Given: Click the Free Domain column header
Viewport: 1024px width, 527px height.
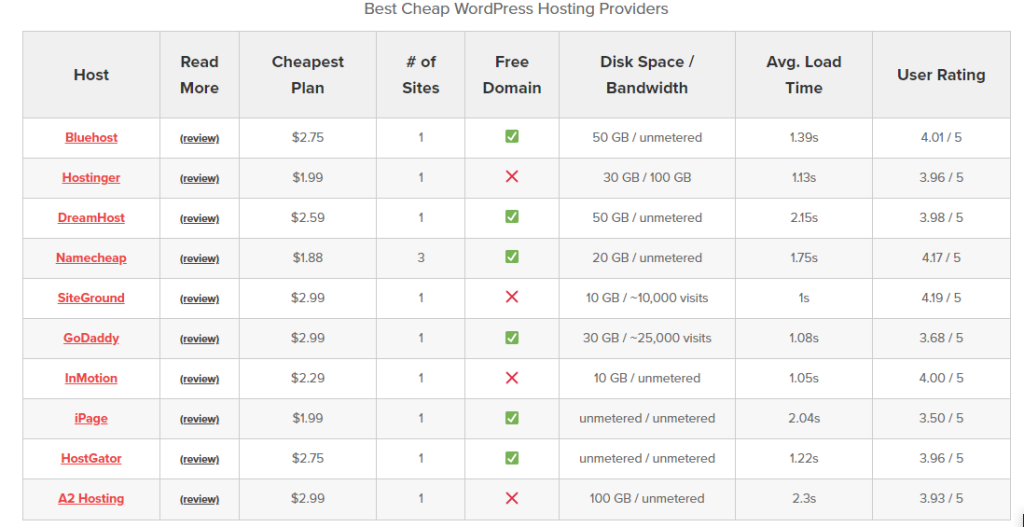Looking at the screenshot, I should [x=512, y=74].
